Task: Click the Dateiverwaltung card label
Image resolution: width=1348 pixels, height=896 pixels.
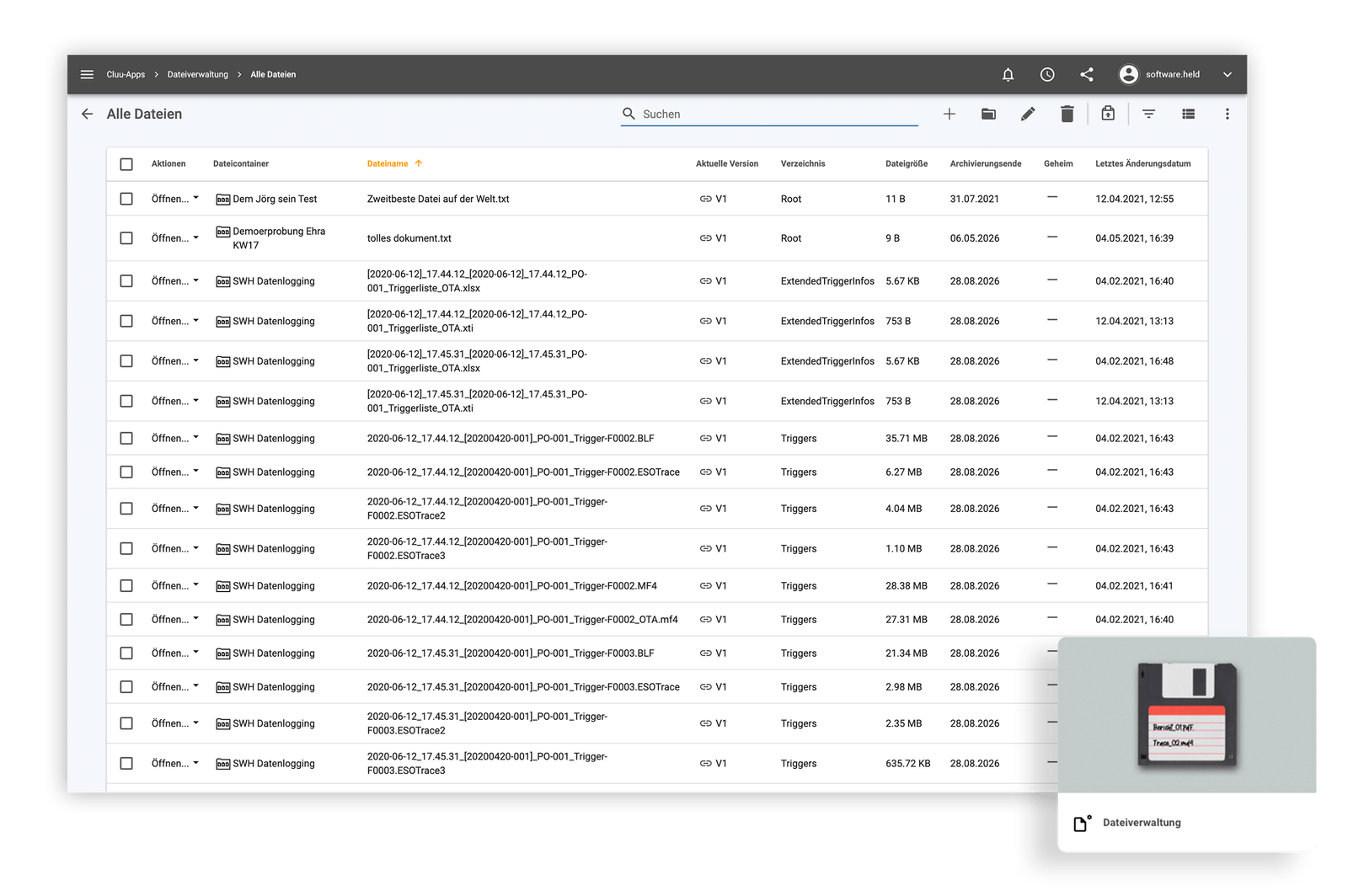Action: click(1142, 823)
